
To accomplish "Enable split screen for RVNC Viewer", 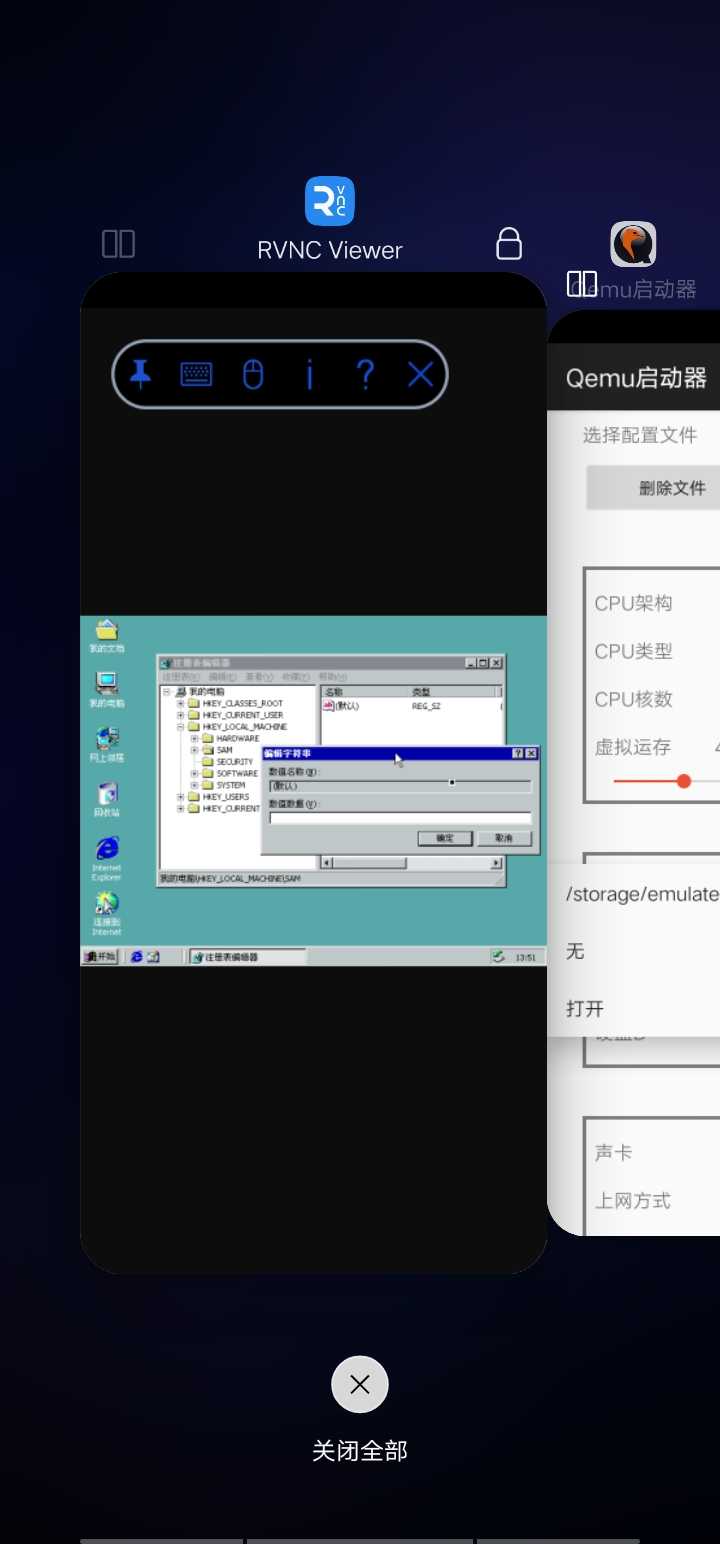I will coord(118,244).
